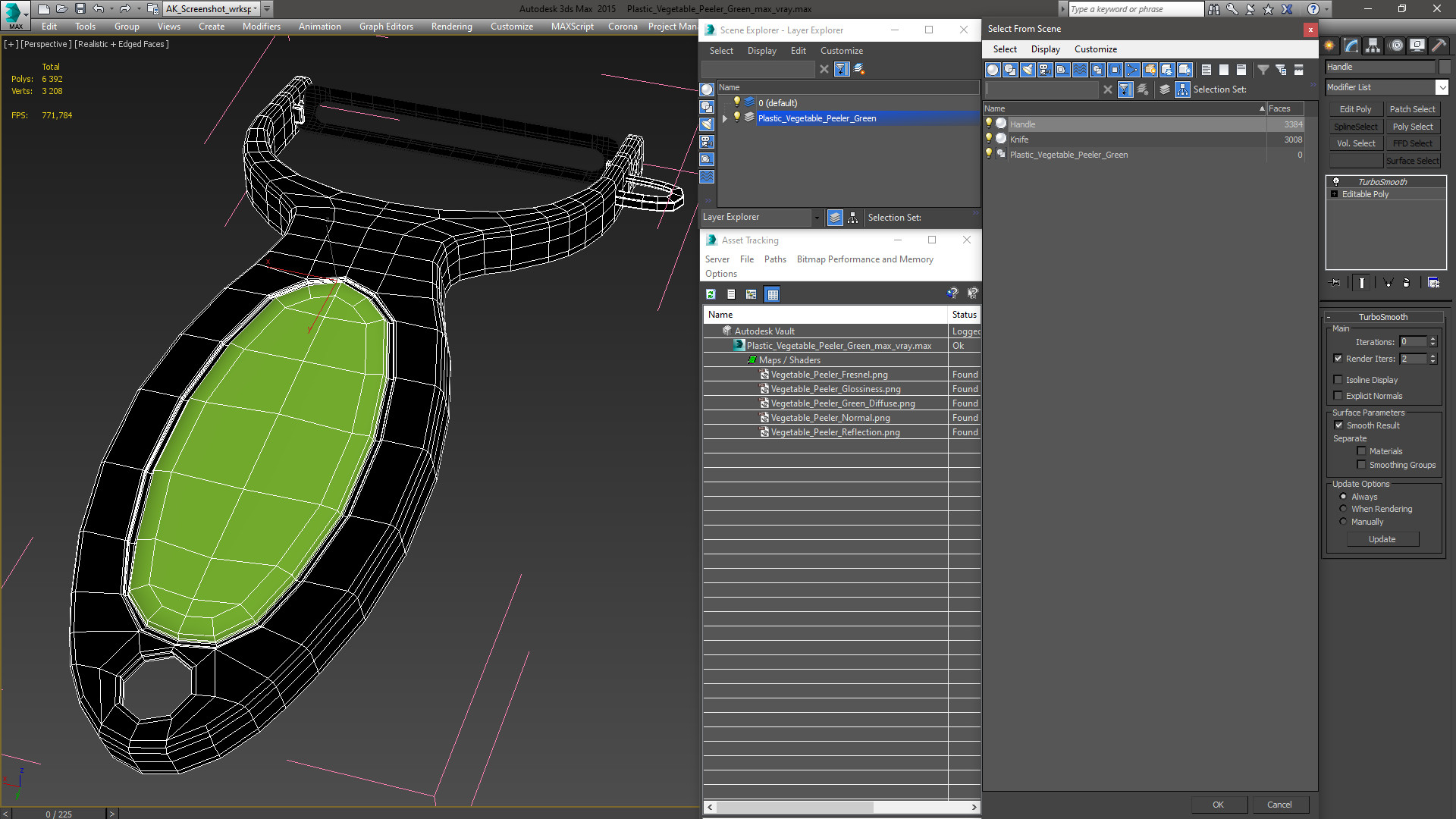This screenshot has height=819, width=1456.
Task: Enable Separate by Materials checkbox
Action: point(1361,451)
